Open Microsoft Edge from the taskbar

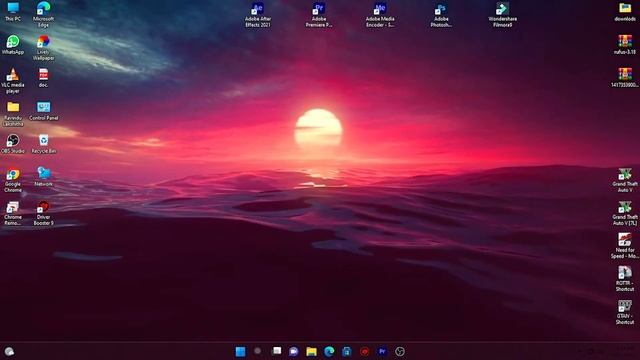click(329, 351)
